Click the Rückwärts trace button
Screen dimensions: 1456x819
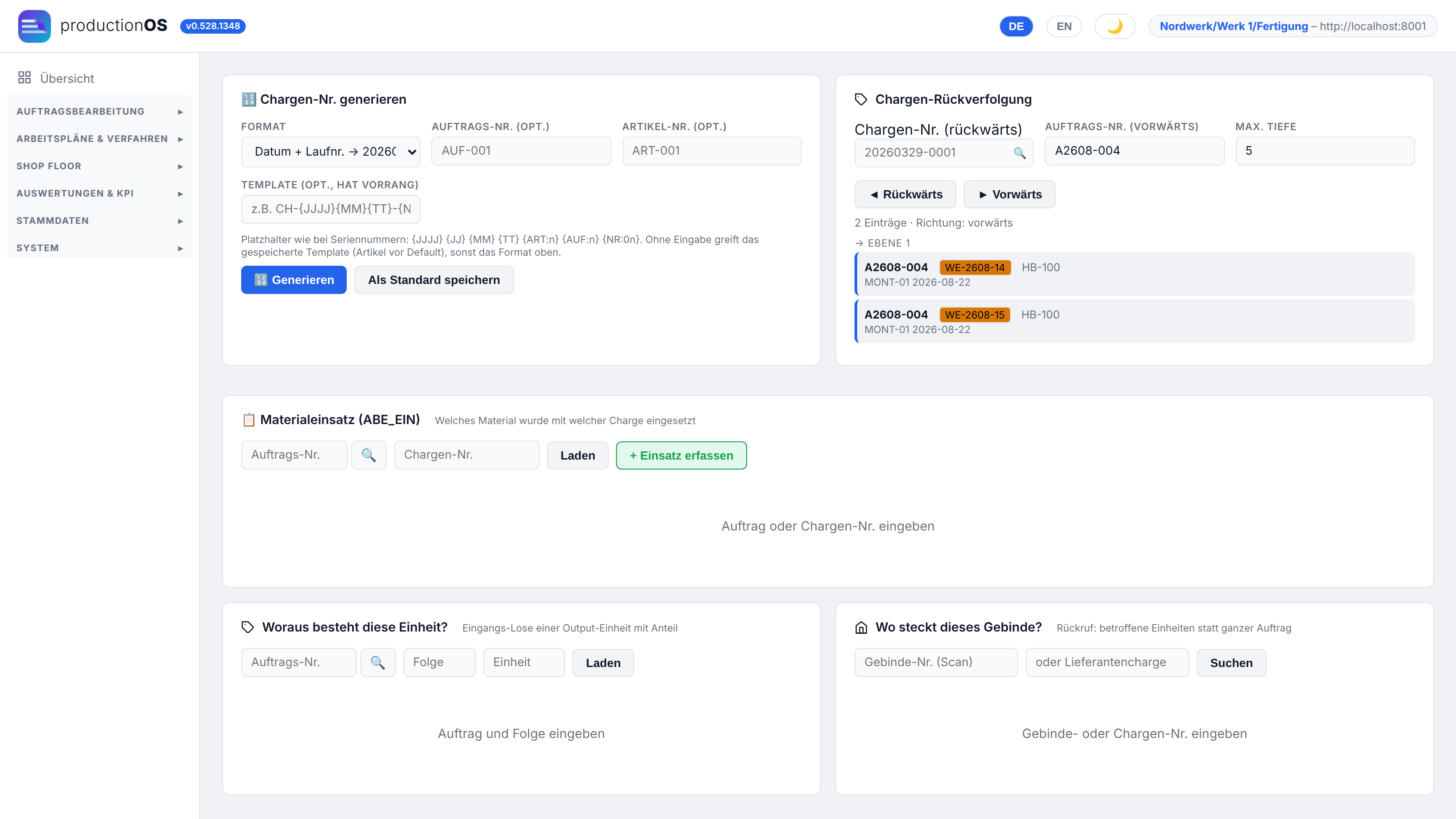[x=905, y=194]
